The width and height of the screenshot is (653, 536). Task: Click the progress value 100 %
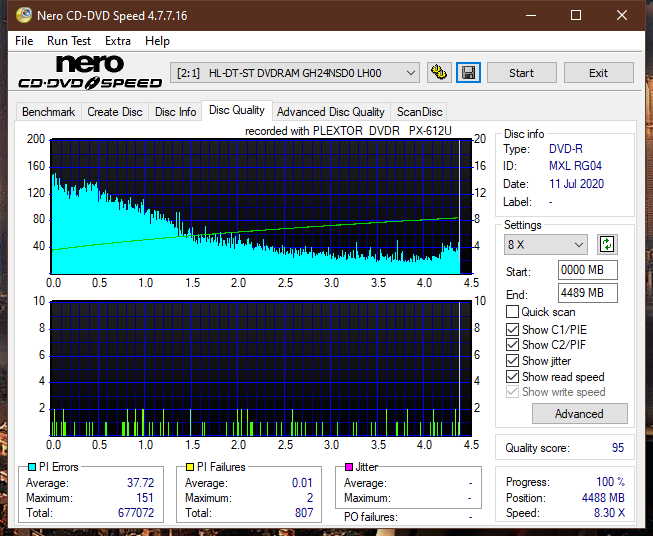(x=611, y=482)
